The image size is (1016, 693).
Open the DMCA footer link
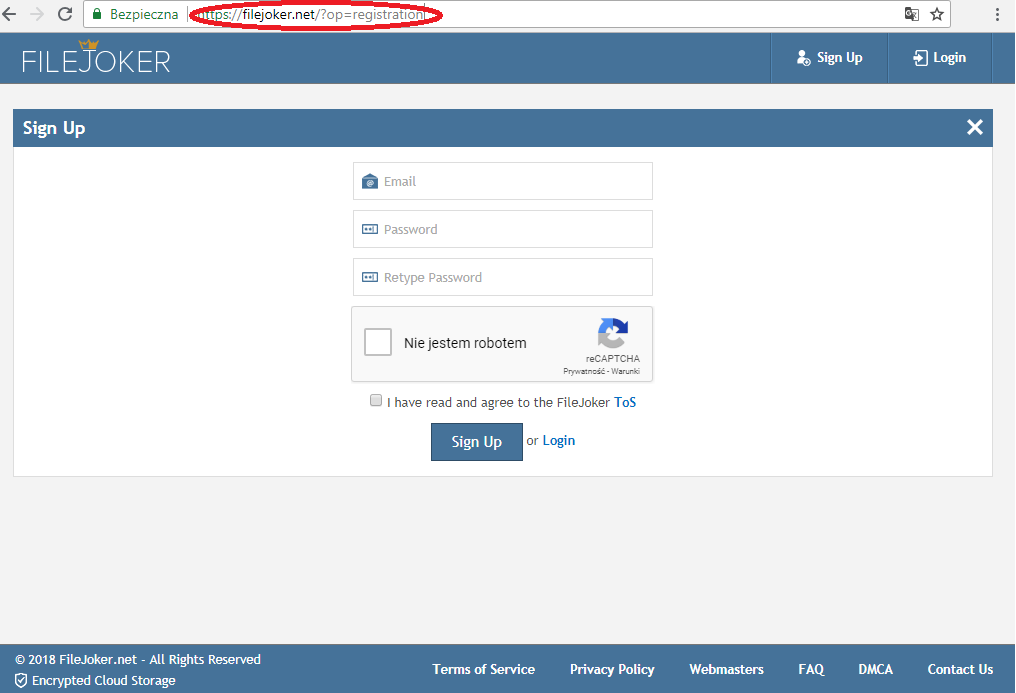pos(875,669)
